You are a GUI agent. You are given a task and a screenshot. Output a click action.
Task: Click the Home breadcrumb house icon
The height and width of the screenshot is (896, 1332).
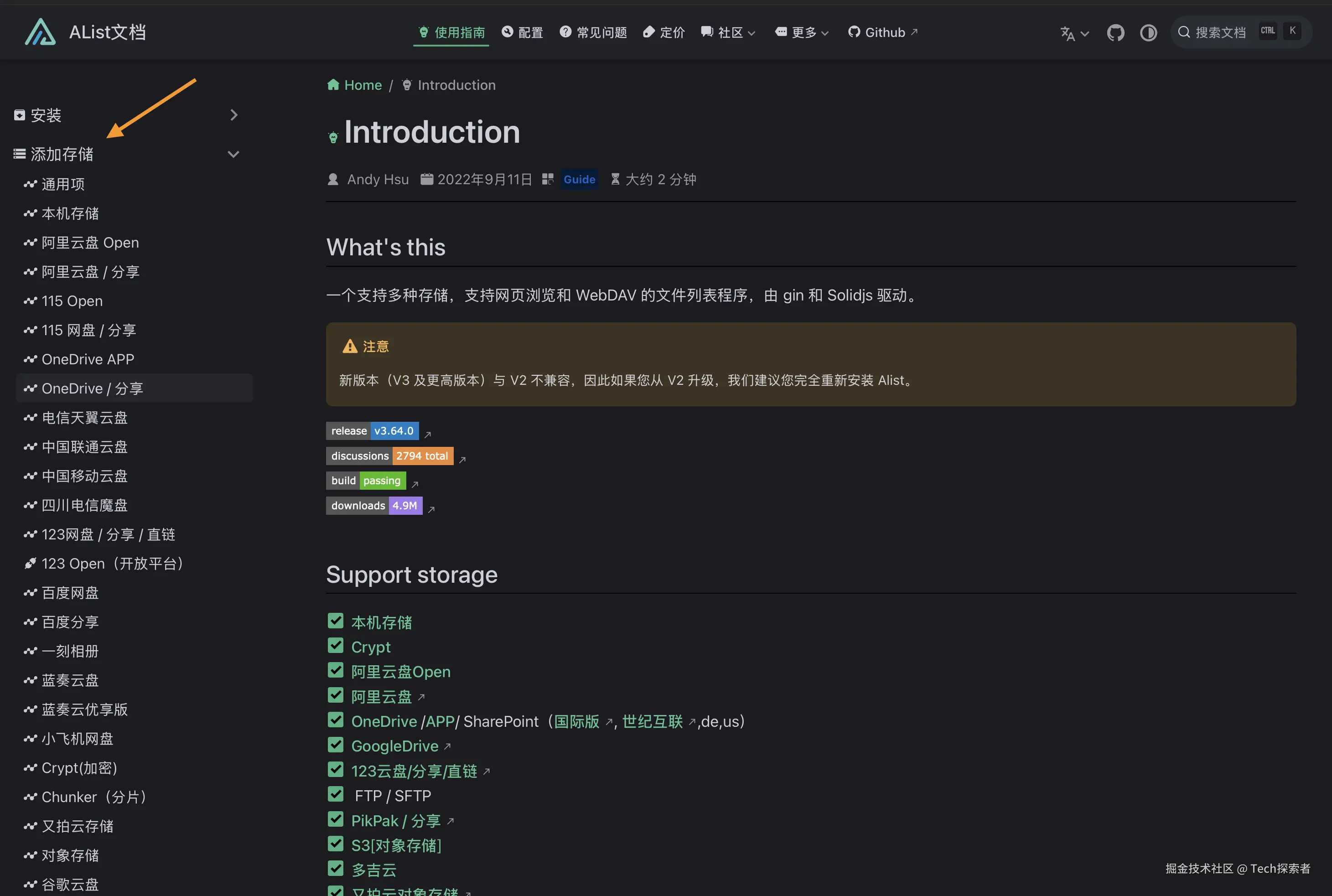(333, 84)
